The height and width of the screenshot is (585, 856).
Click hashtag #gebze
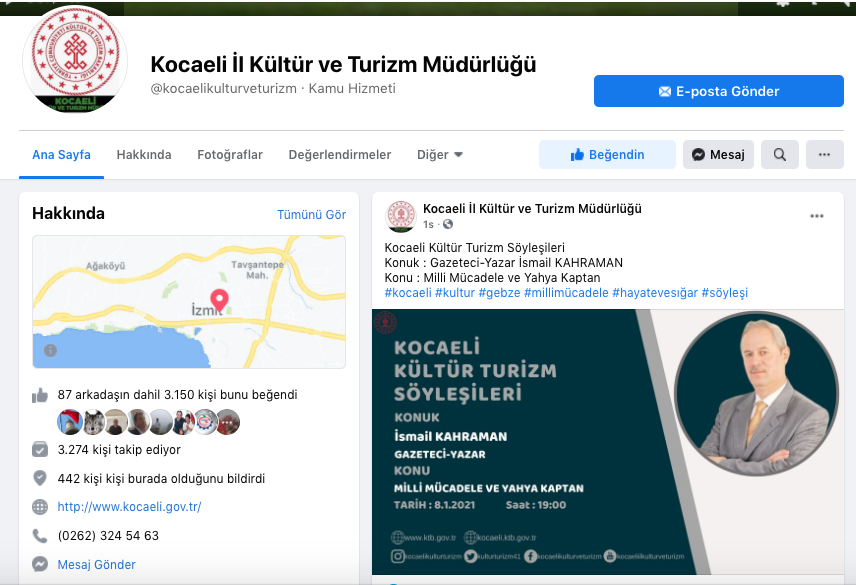(499, 292)
